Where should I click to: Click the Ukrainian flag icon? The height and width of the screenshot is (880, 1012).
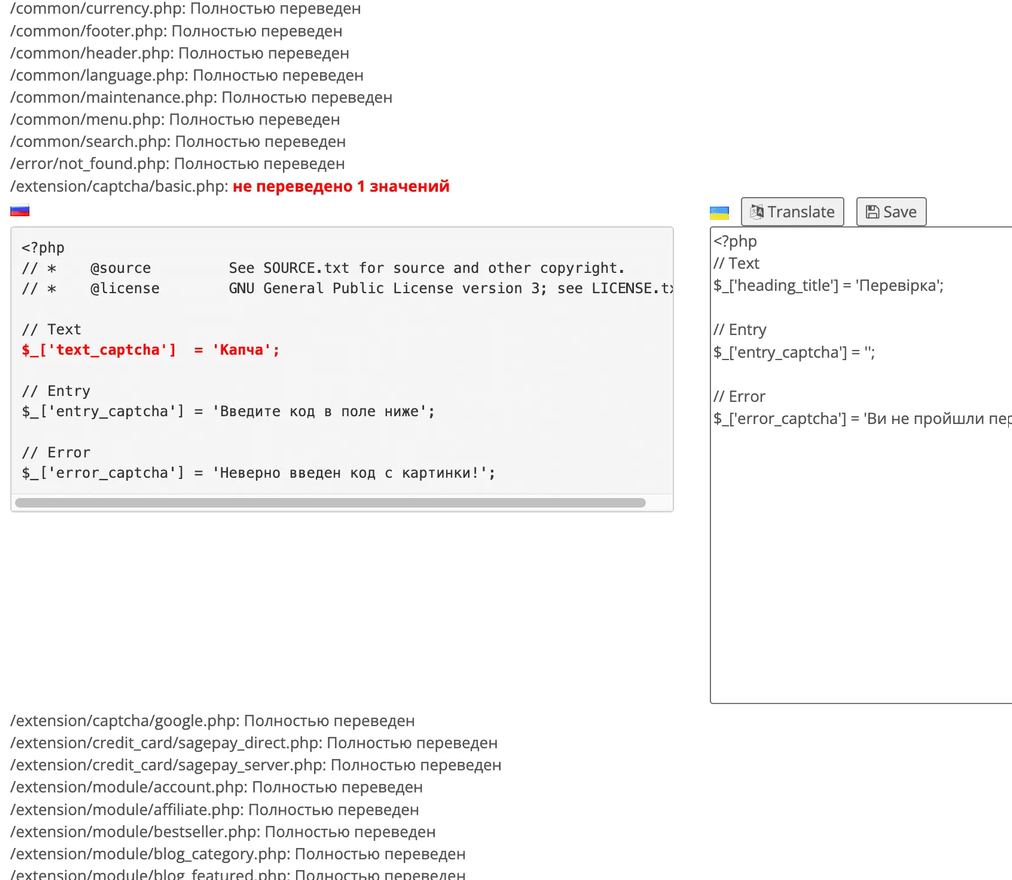(719, 212)
